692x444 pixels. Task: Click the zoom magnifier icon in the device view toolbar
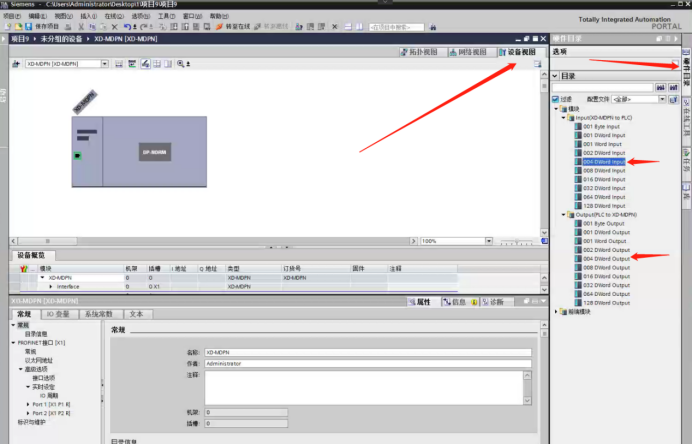[x=181, y=64]
